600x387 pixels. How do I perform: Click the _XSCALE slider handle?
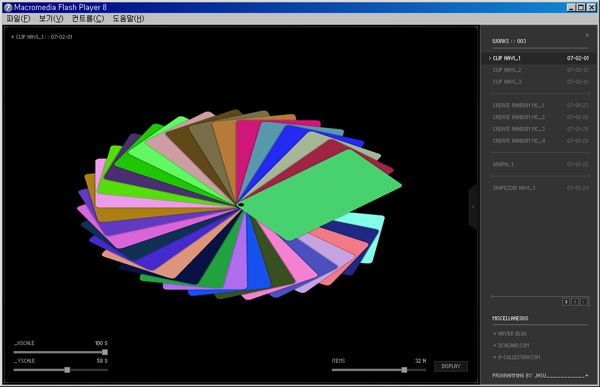pos(104,352)
